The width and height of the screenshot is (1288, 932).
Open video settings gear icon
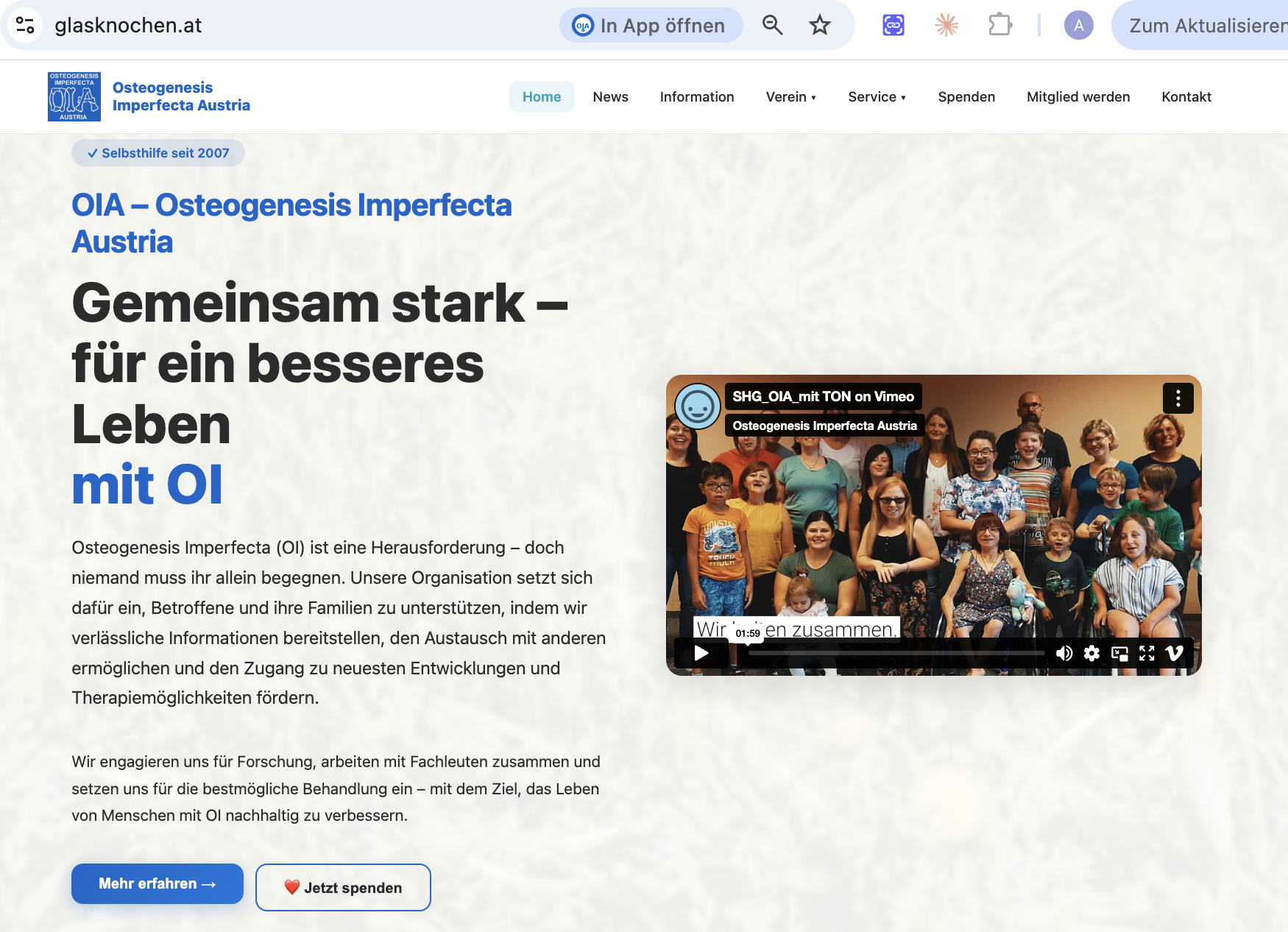click(1091, 653)
